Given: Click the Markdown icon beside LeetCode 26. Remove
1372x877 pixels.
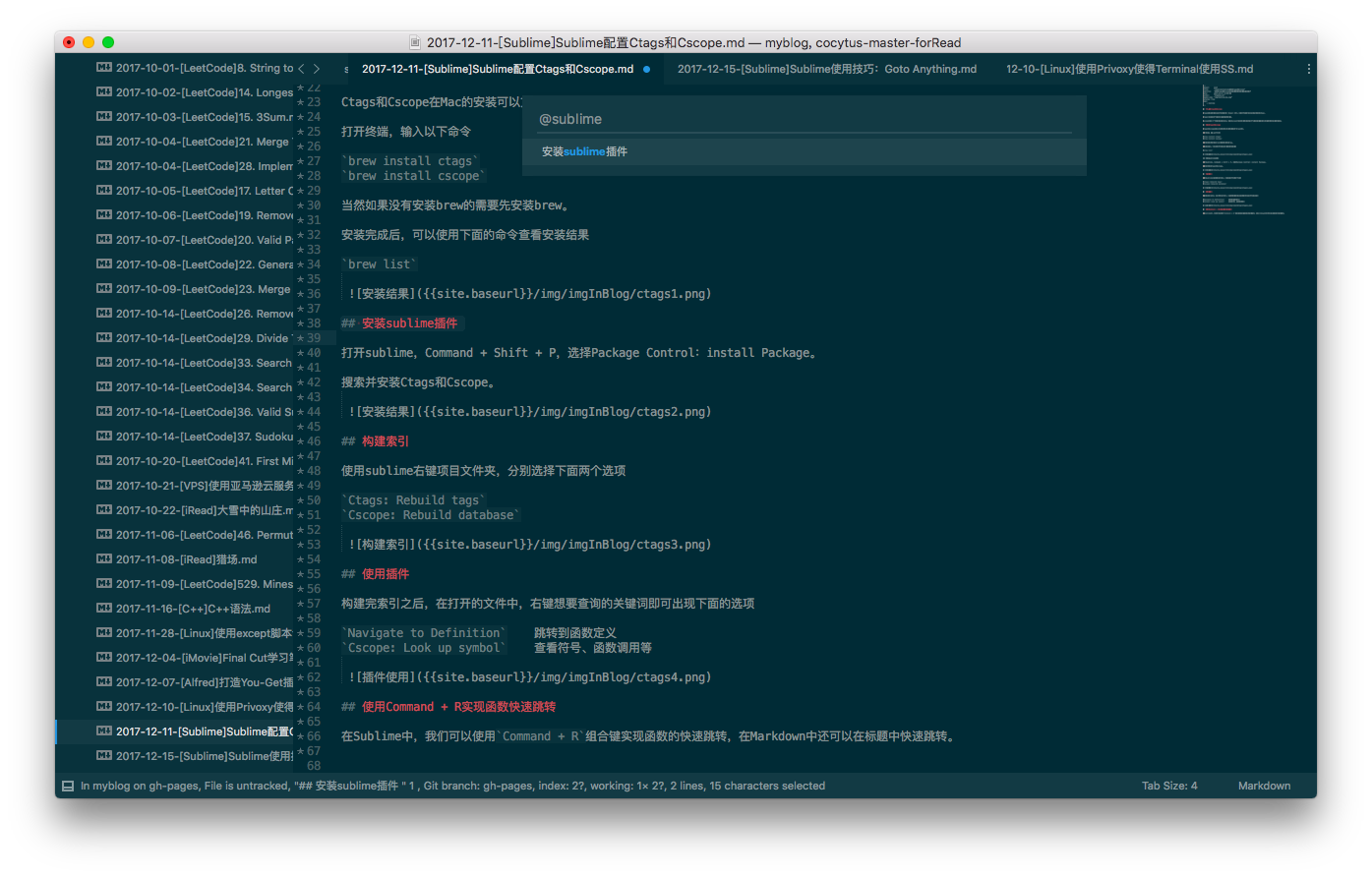Looking at the screenshot, I should 103,314.
